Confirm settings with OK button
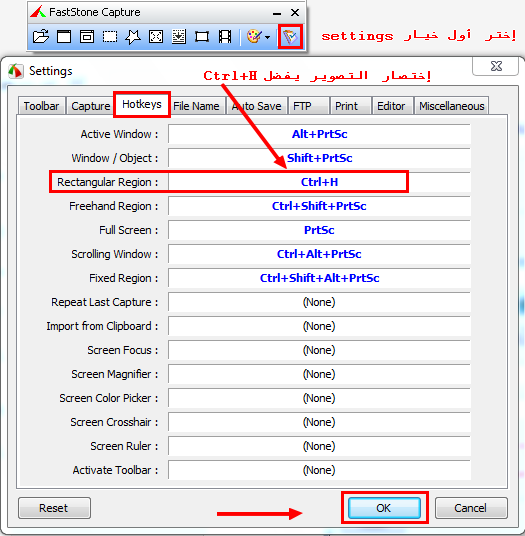525x536 pixels. (x=384, y=508)
